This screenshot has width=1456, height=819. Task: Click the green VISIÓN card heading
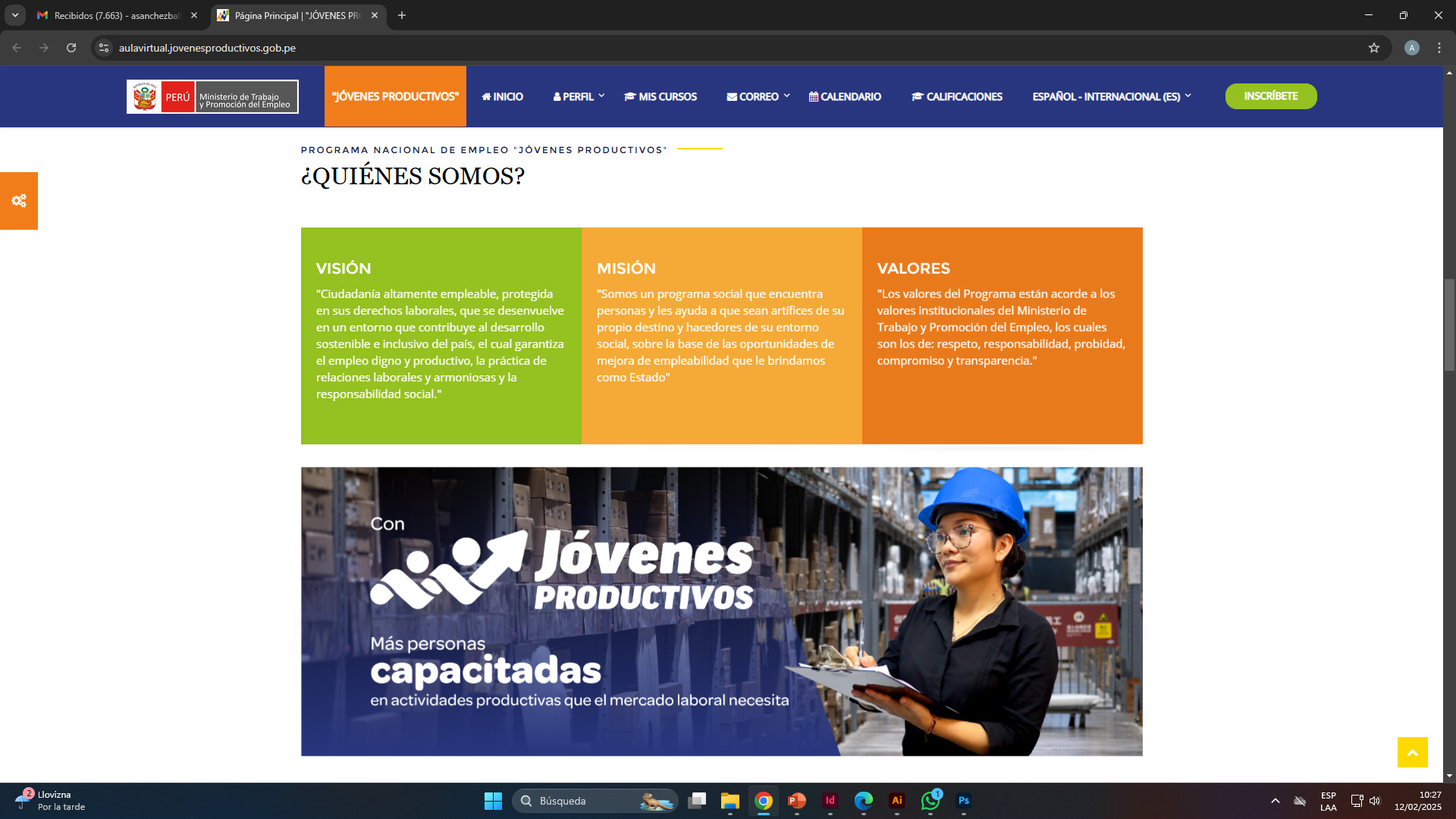(344, 268)
